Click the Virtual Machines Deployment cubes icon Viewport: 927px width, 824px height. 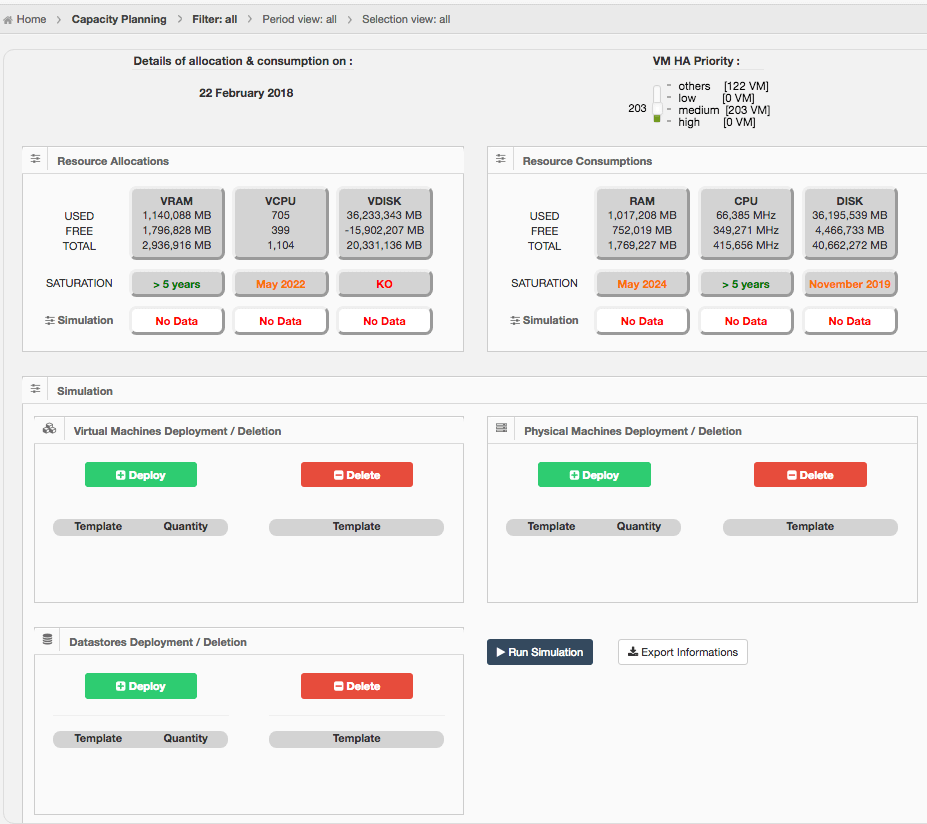point(49,430)
